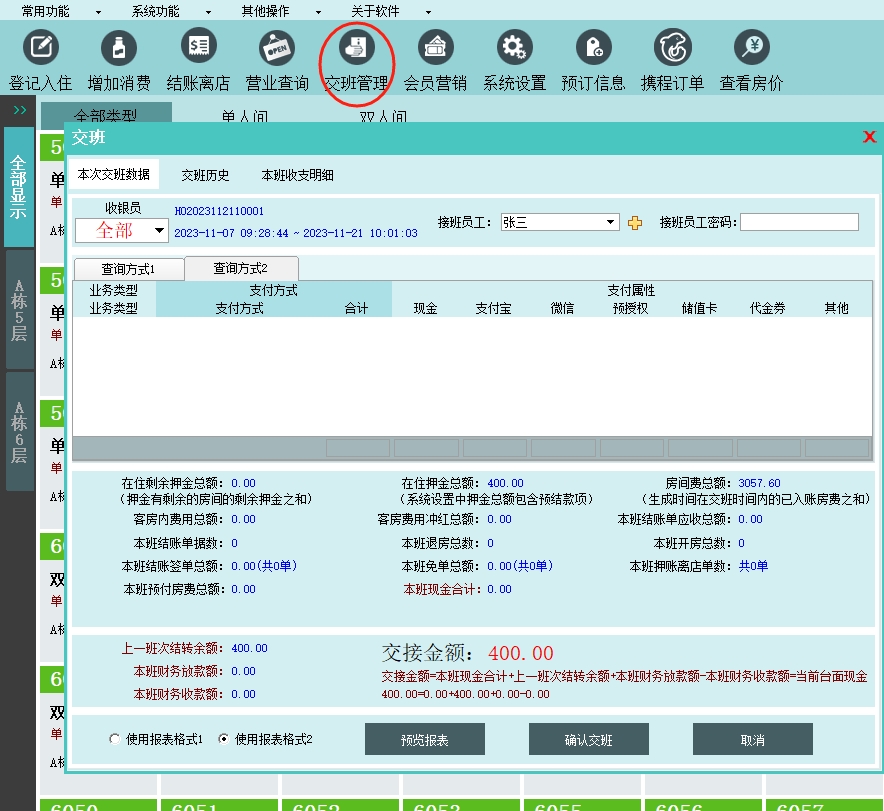
Task: Click the 确认交班 confirm button
Action: click(588, 740)
